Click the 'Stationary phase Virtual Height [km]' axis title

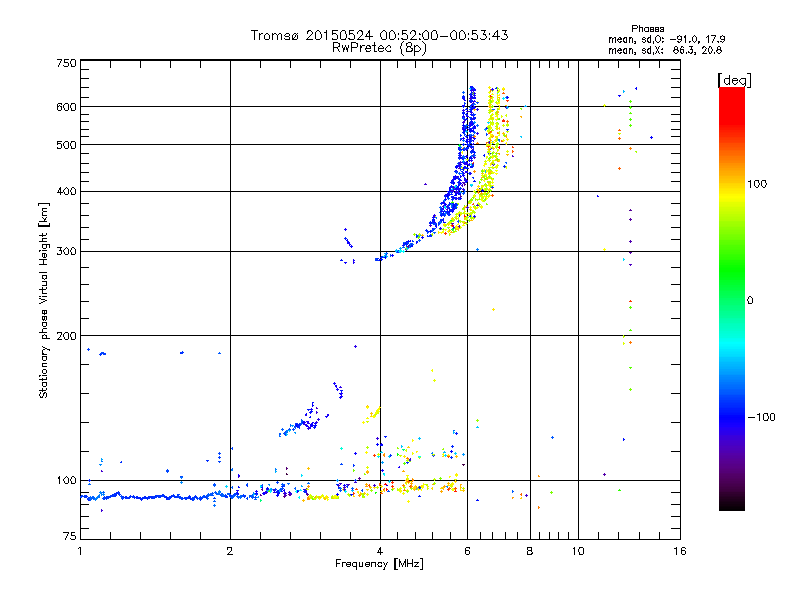click(x=43, y=301)
